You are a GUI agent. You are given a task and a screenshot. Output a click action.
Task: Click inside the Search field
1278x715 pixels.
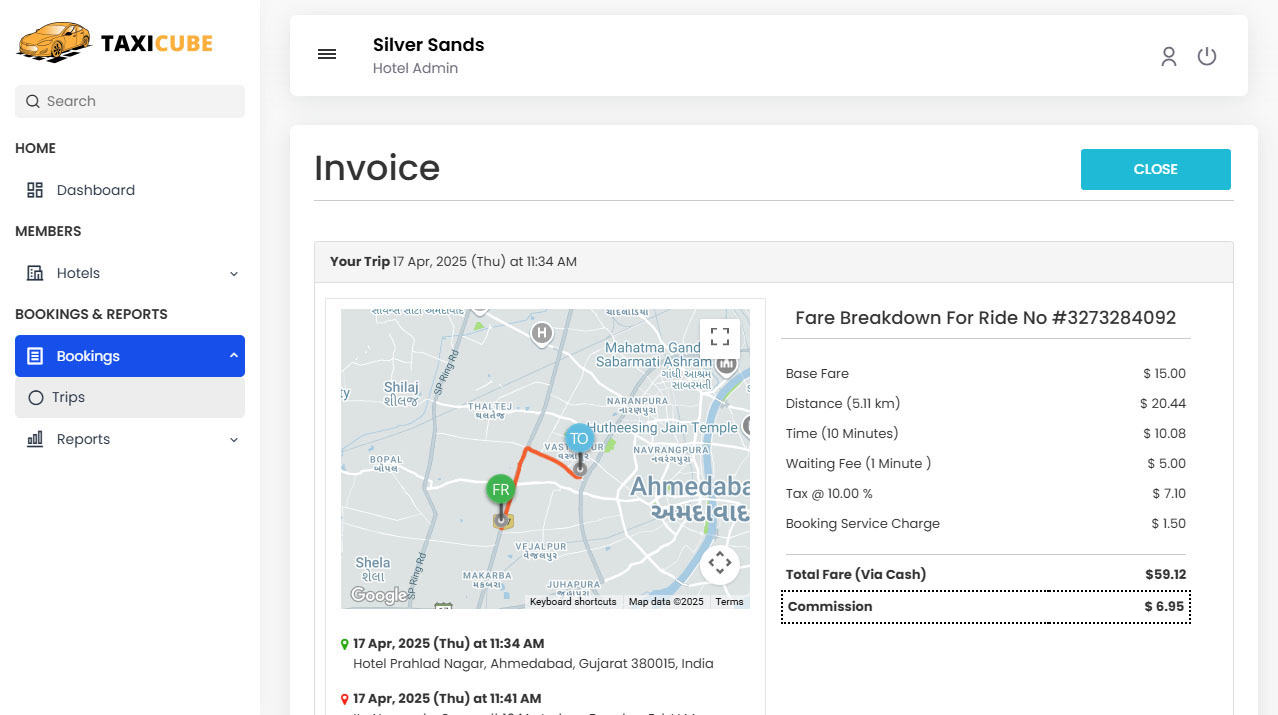pyautogui.click(x=129, y=101)
